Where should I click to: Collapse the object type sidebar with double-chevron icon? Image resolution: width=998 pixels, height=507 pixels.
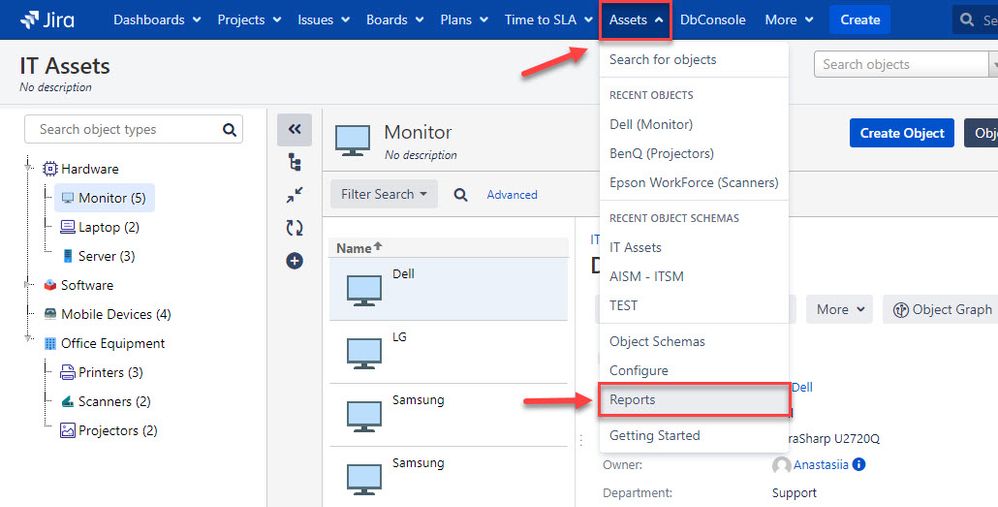point(294,130)
